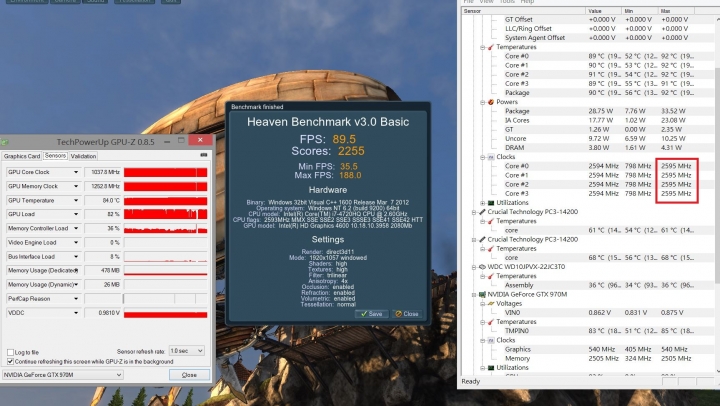Click chip icon beside CPU Utilizations node
Screen dimensions: 720x406
(491, 203)
